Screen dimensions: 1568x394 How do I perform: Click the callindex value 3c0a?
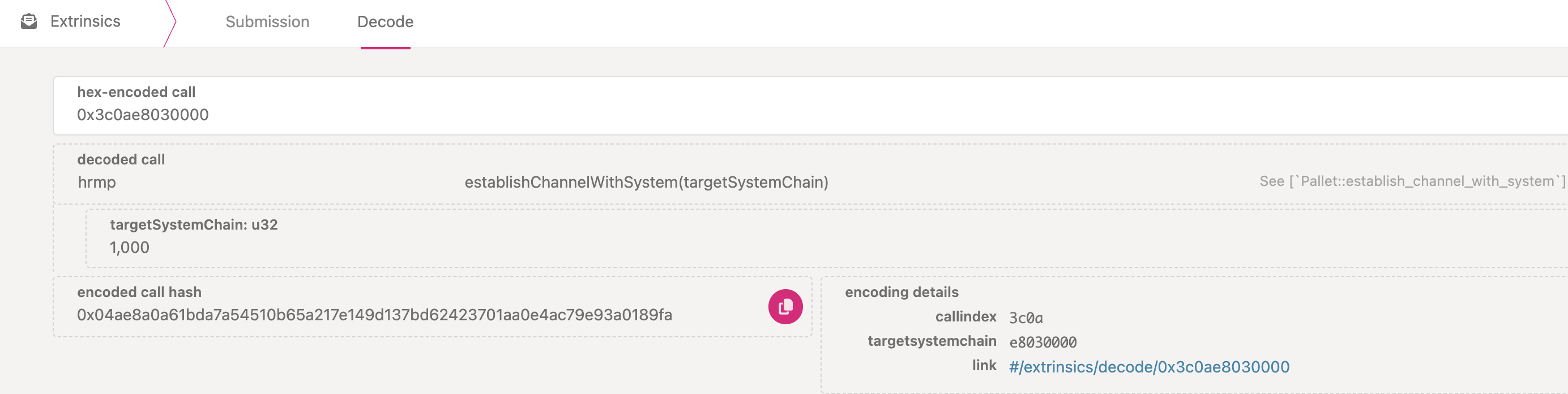[x=1026, y=318]
